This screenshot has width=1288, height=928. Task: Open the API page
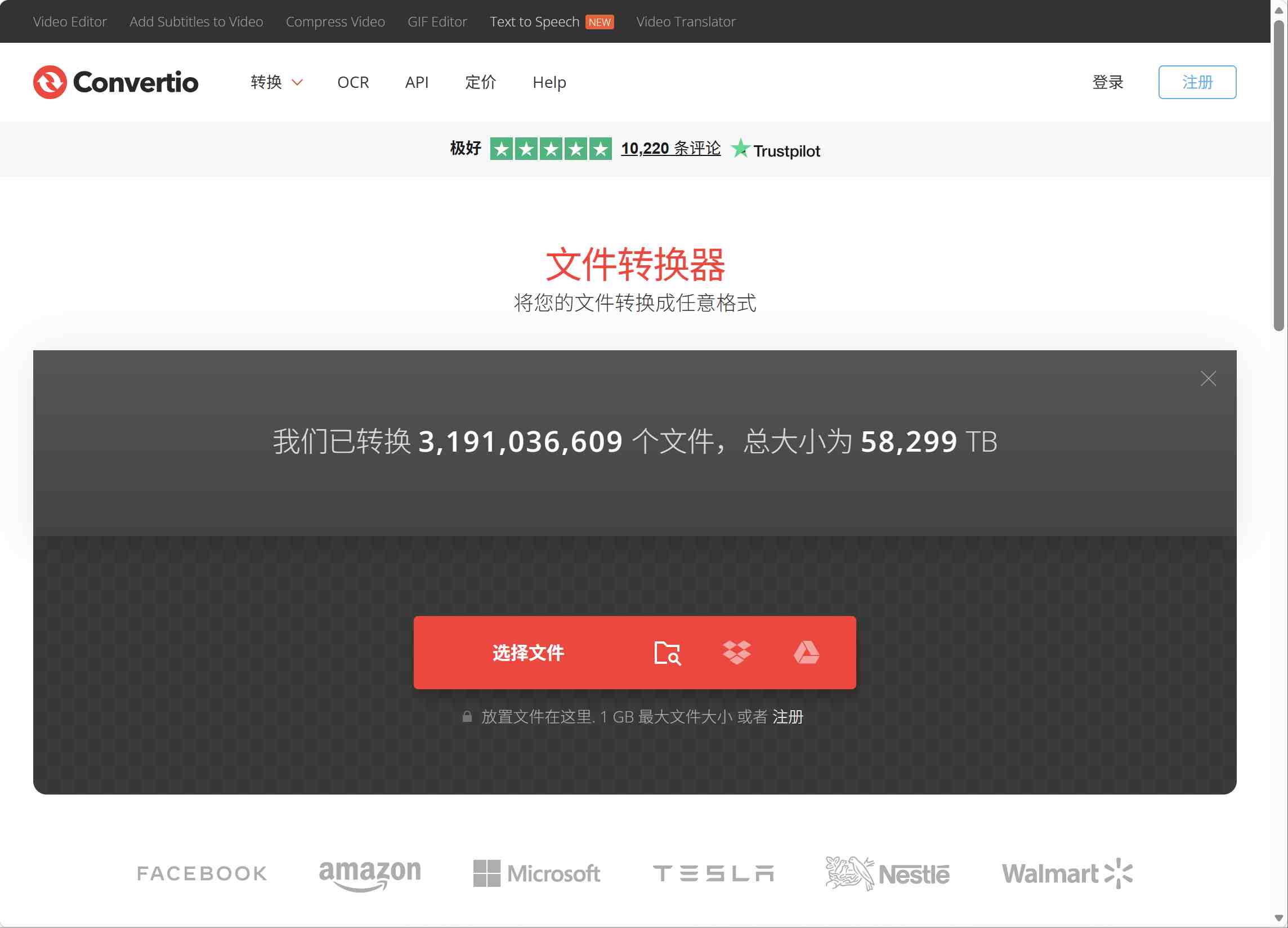(416, 82)
